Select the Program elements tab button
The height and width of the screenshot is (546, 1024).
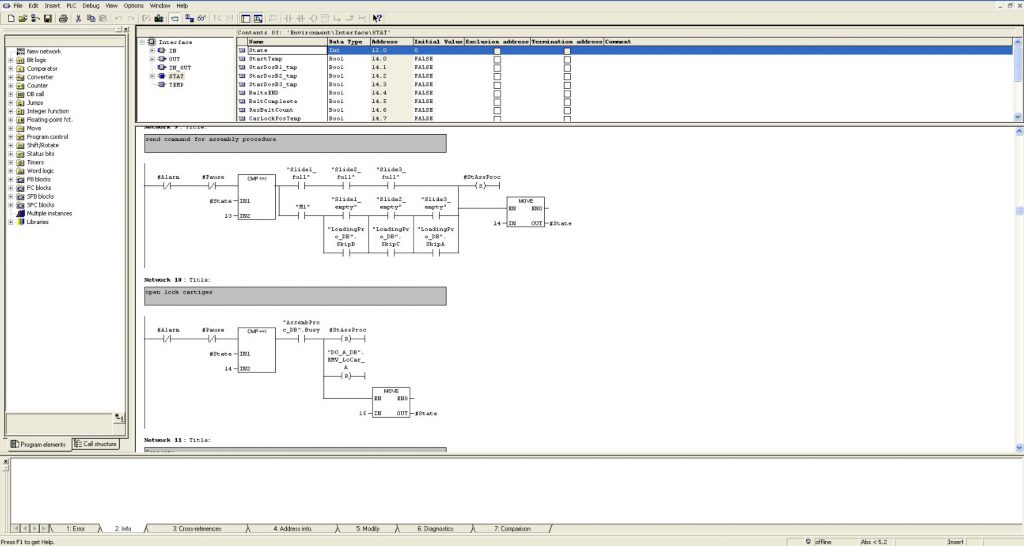point(38,444)
